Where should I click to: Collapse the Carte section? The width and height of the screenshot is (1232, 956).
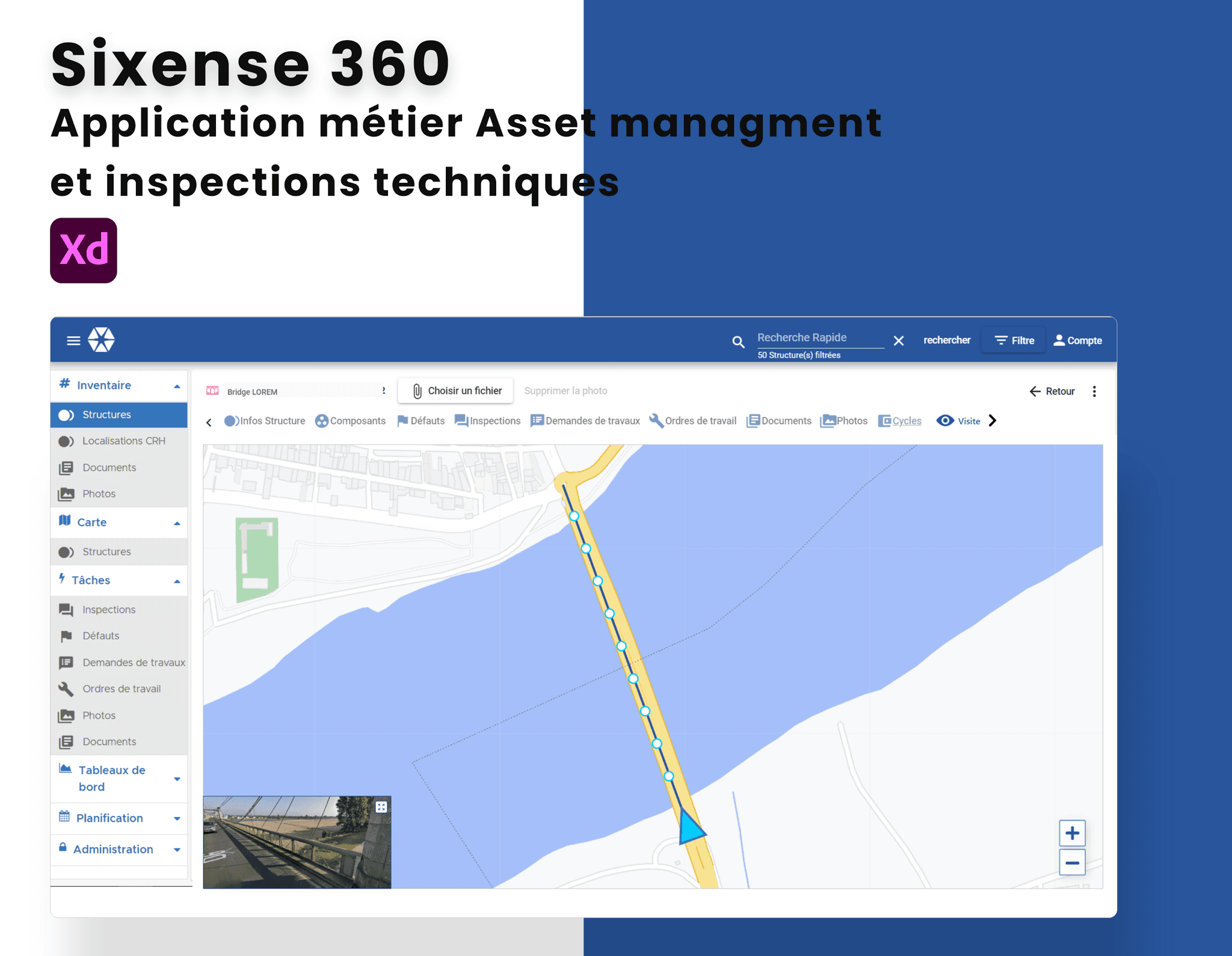tap(119, 522)
